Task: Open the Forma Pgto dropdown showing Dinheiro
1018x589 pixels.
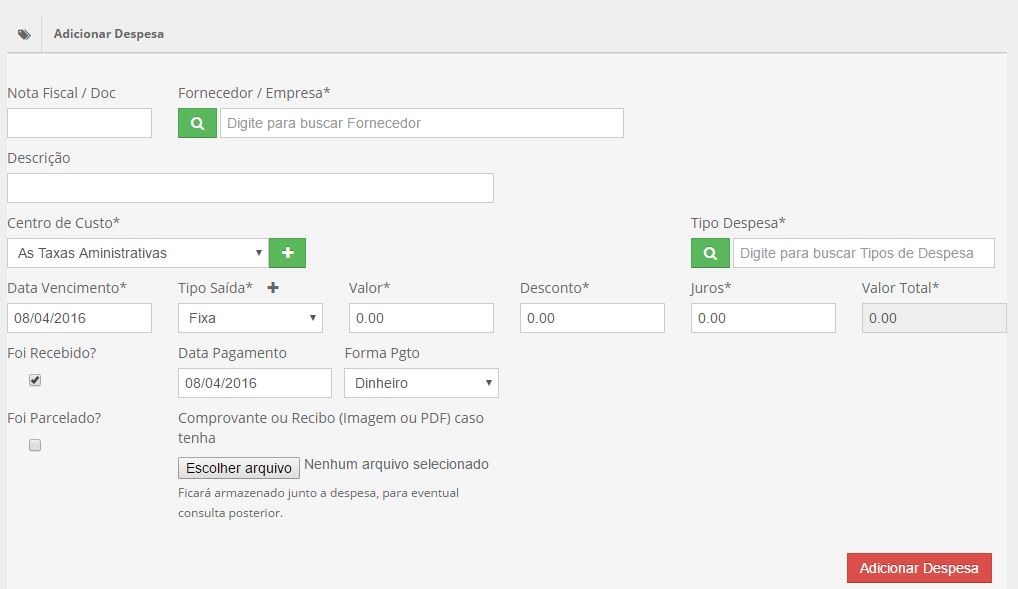Action: pos(421,382)
